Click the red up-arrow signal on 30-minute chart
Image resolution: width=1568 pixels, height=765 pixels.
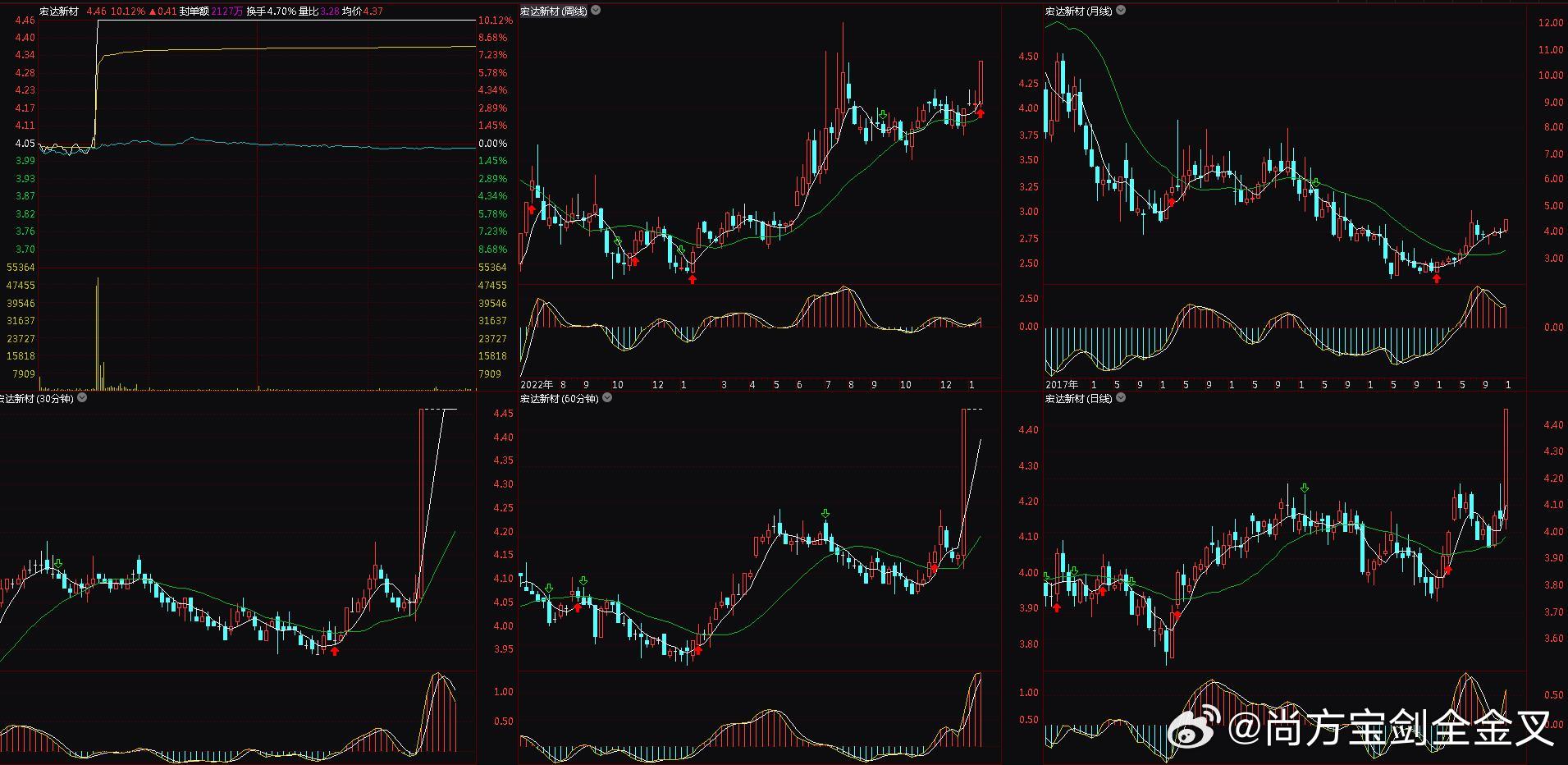coord(335,651)
